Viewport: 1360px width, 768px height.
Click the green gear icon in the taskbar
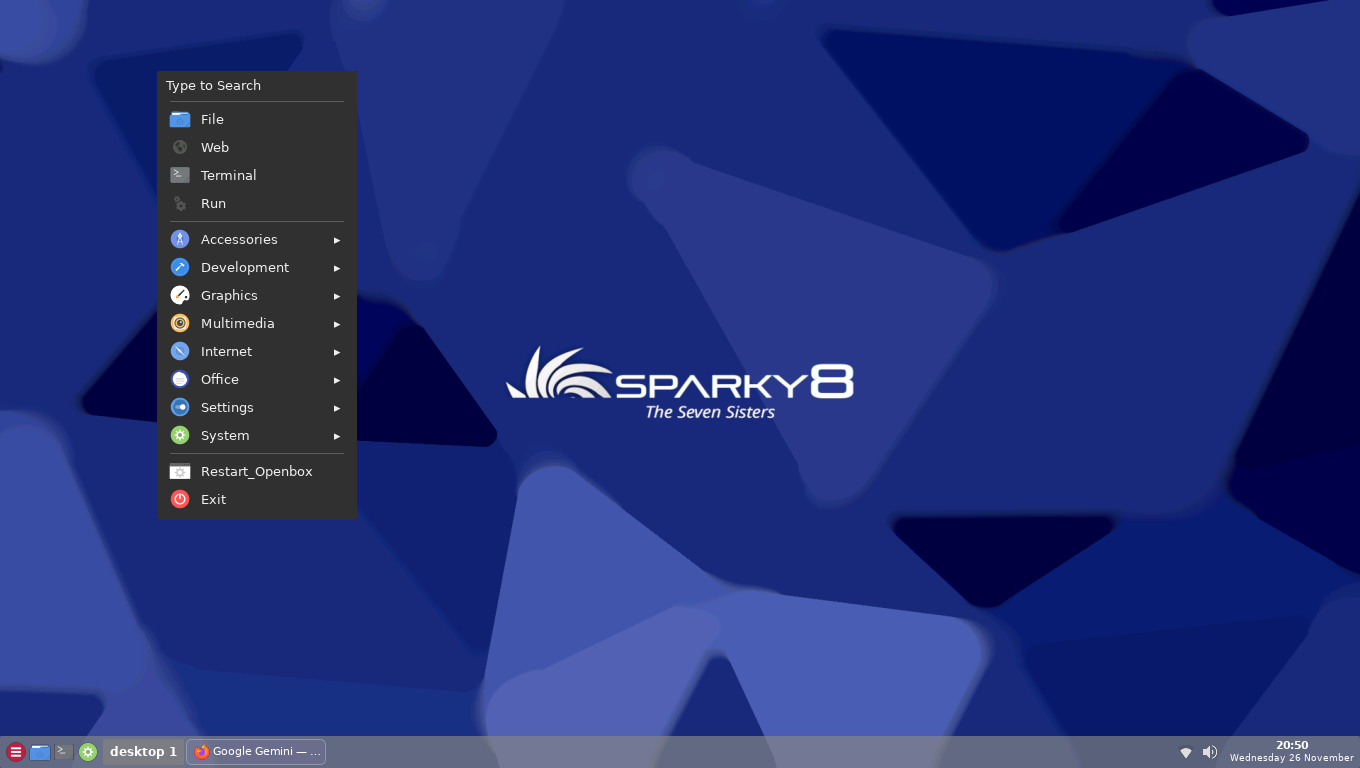[88, 752]
